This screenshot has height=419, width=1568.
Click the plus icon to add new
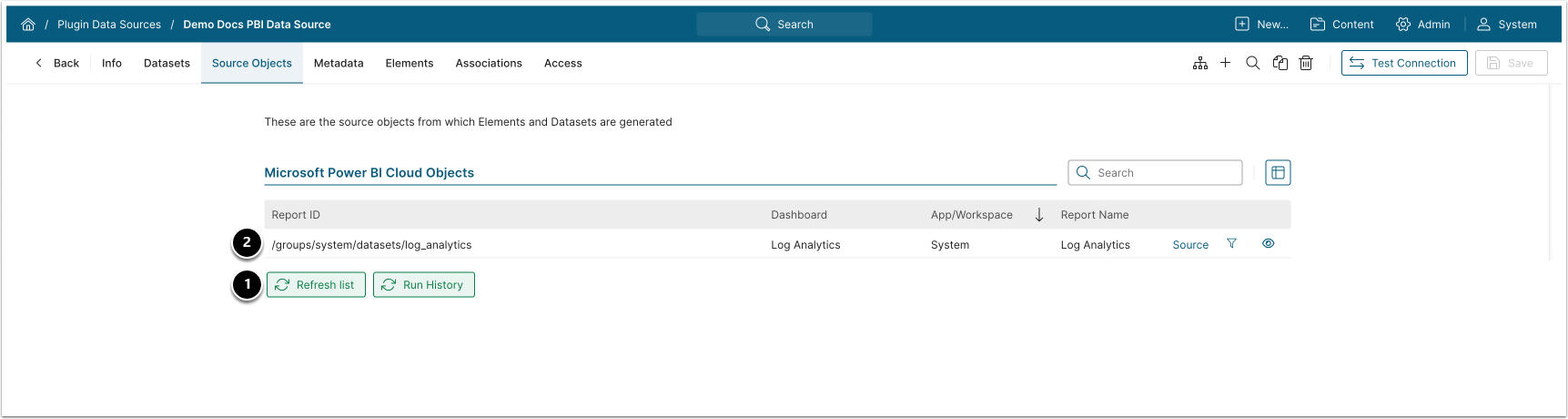point(1226,63)
